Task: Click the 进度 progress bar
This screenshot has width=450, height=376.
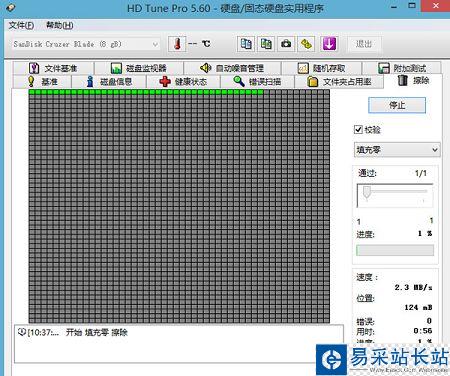Action: [x=395, y=250]
